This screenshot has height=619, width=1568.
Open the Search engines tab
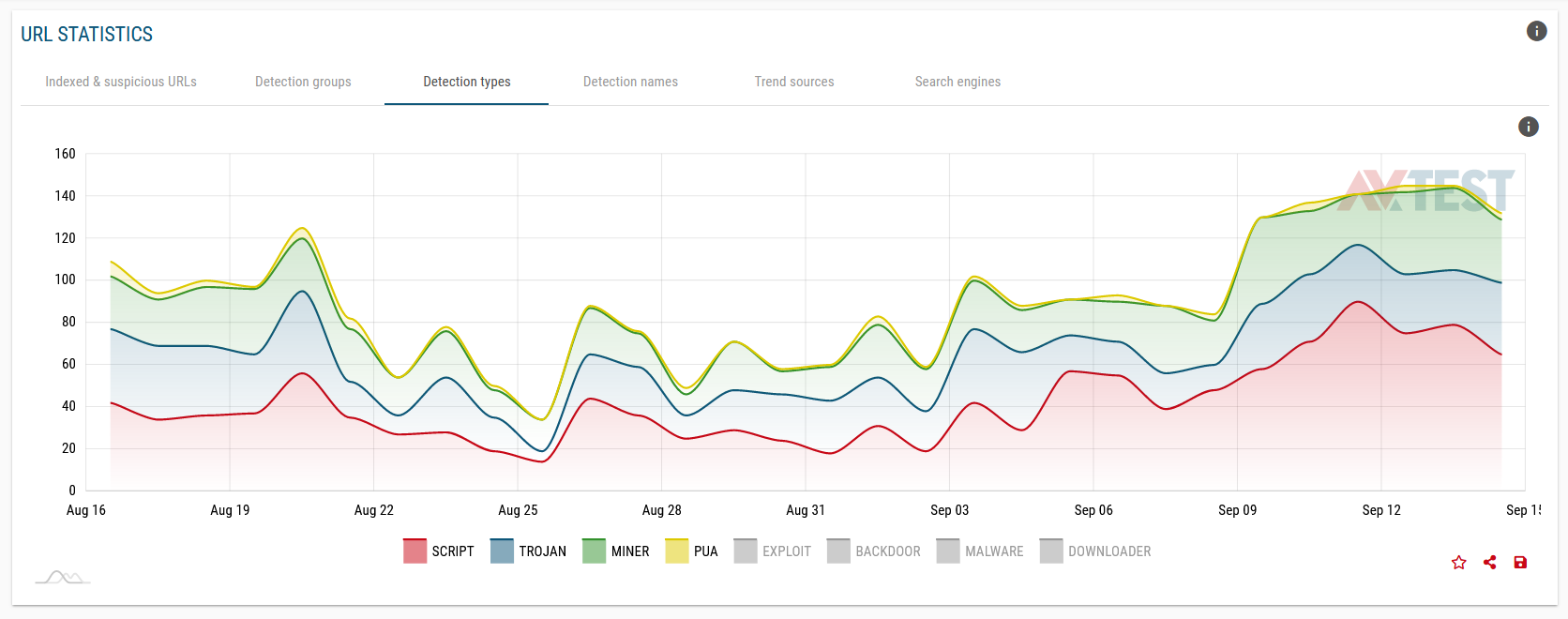tap(957, 82)
